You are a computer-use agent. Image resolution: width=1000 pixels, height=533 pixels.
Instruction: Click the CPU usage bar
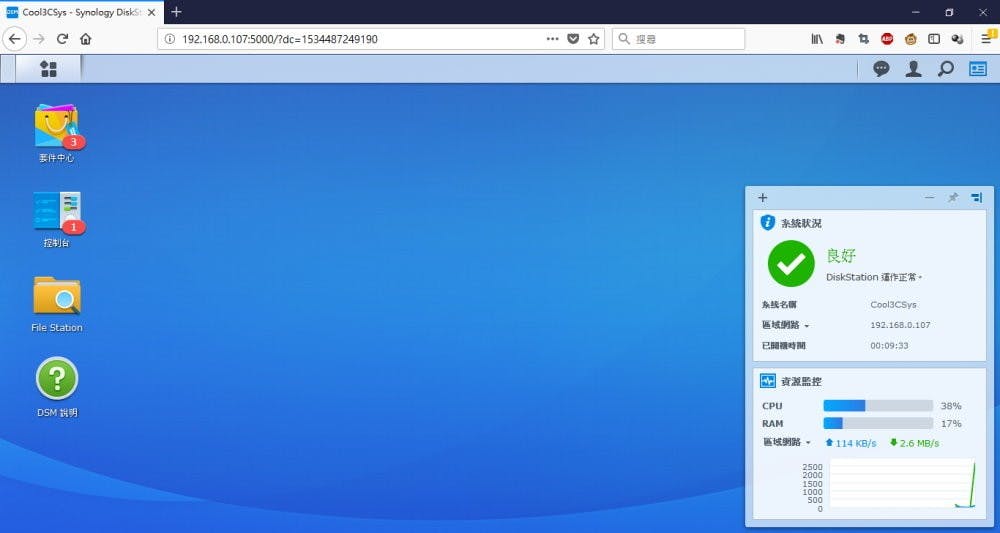tap(878, 405)
